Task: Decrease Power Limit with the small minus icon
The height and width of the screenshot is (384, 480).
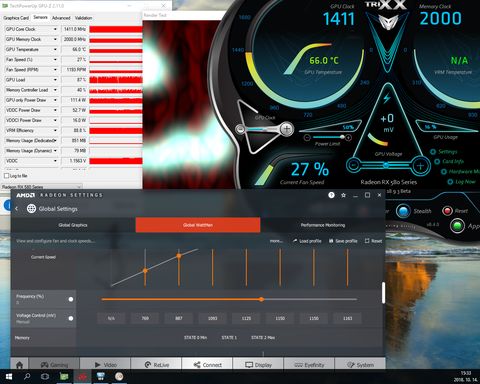Action: pyautogui.click(x=307, y=138)
